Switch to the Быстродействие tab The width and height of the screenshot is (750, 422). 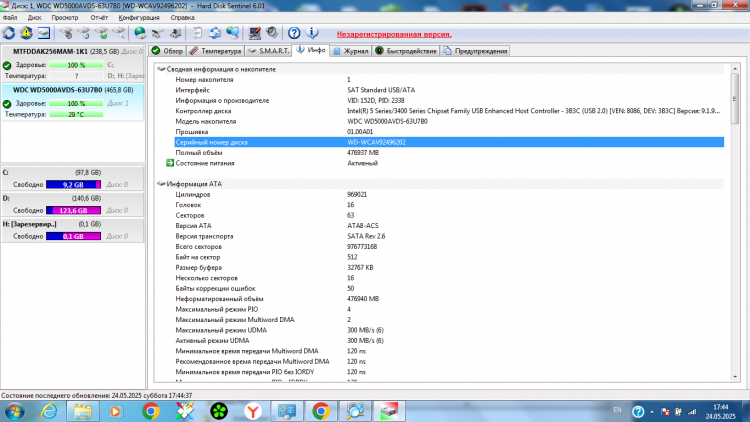click(406, 51)
